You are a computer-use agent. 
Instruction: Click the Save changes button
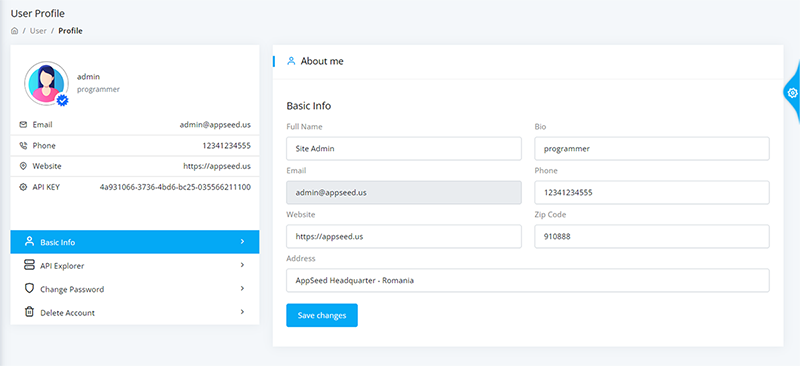322,315
